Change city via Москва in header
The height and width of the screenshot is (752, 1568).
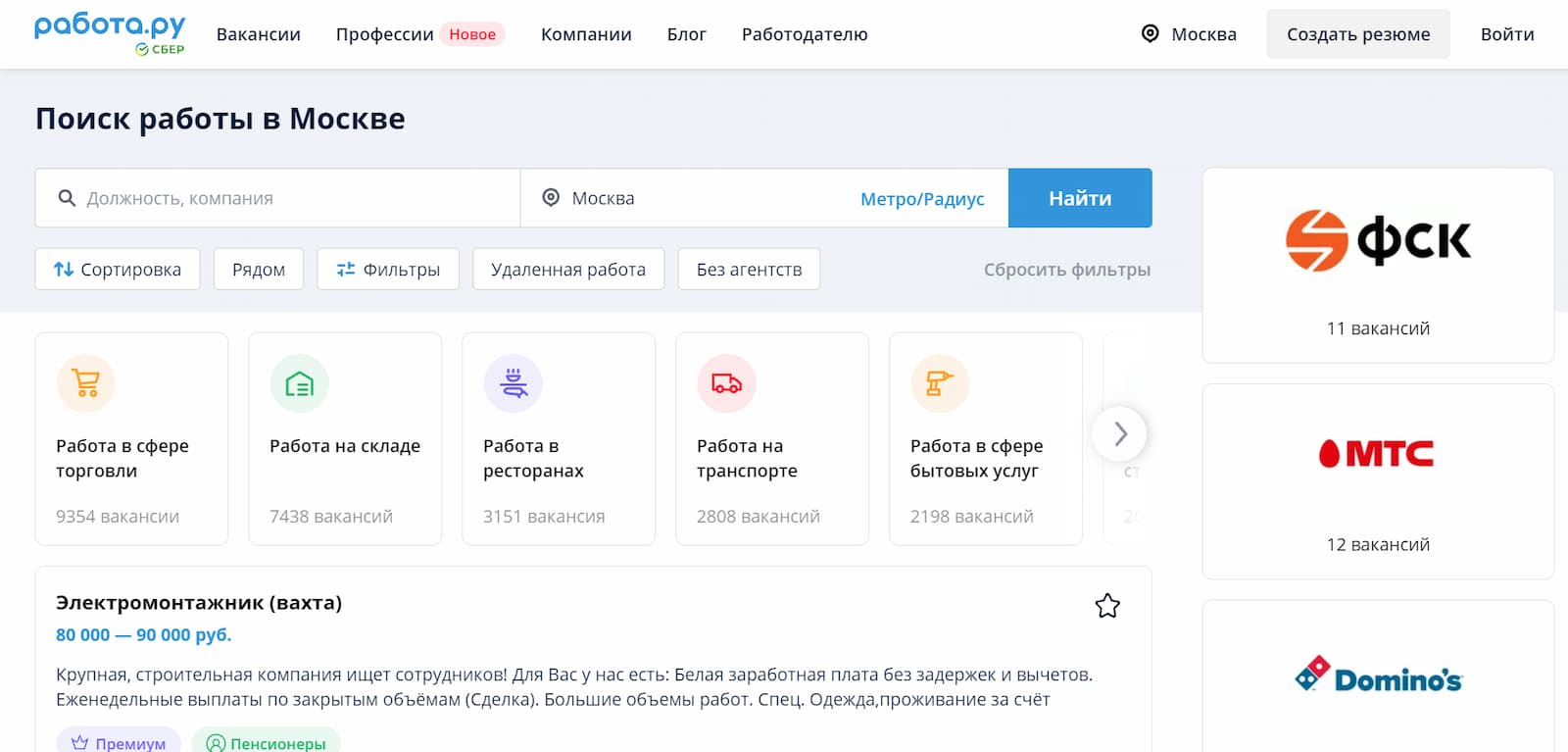point(1203,34)
